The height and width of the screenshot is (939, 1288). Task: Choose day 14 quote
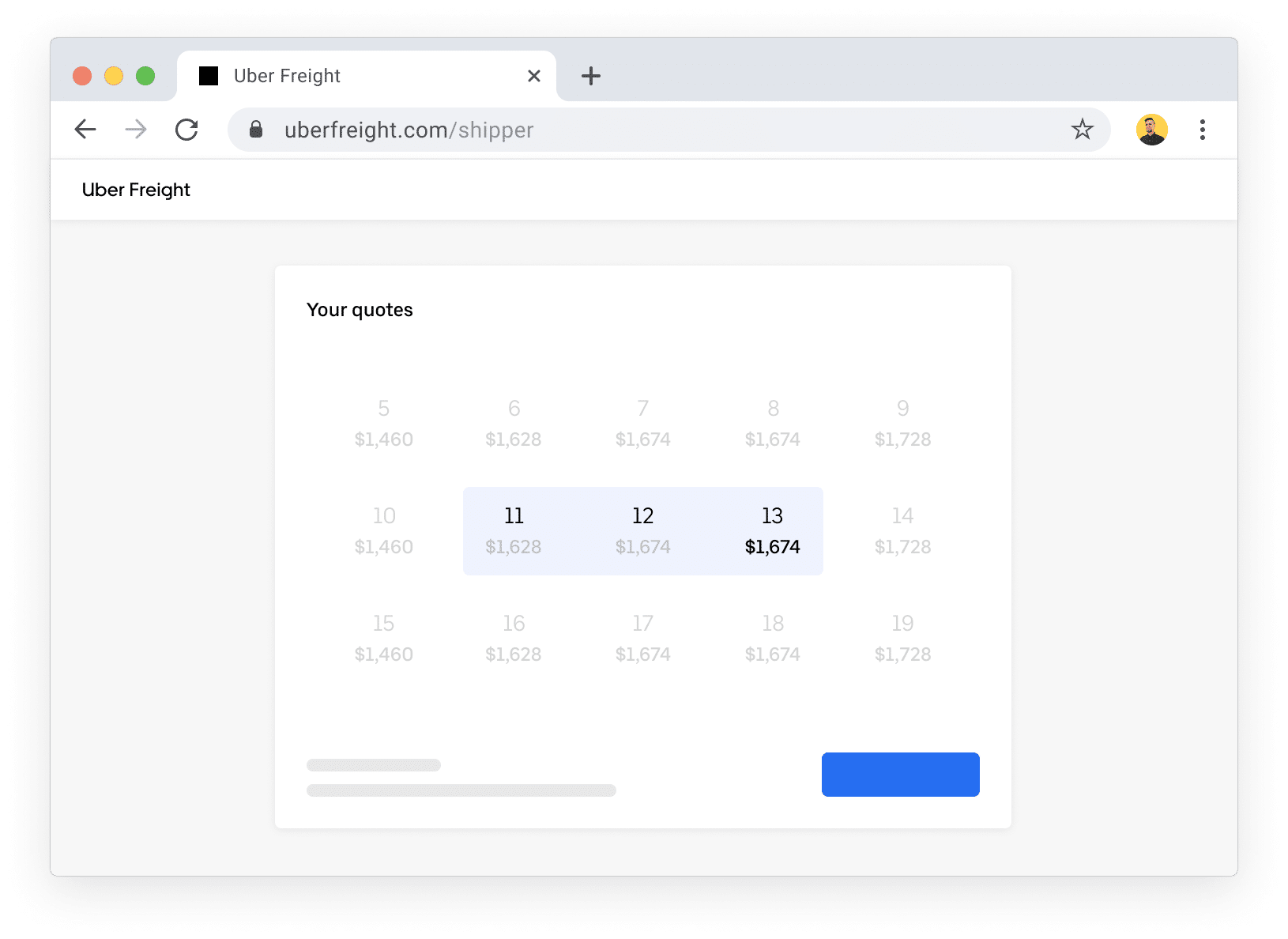(902, 531)
